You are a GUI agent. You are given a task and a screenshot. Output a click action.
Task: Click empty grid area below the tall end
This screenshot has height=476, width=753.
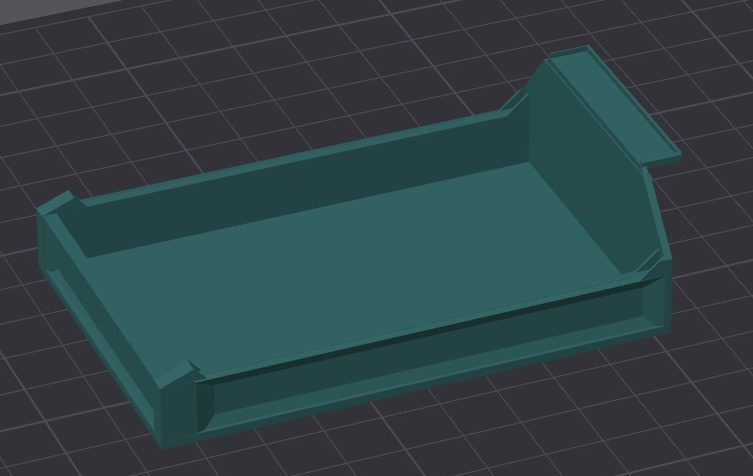(620, 400)
